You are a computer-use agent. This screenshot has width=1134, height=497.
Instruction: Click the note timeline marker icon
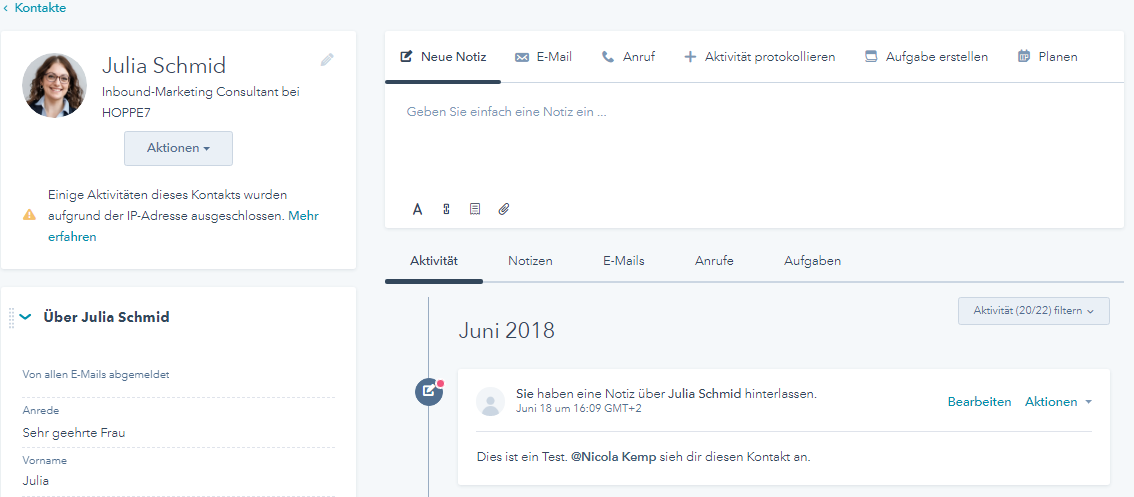click(x=429, y=391)
